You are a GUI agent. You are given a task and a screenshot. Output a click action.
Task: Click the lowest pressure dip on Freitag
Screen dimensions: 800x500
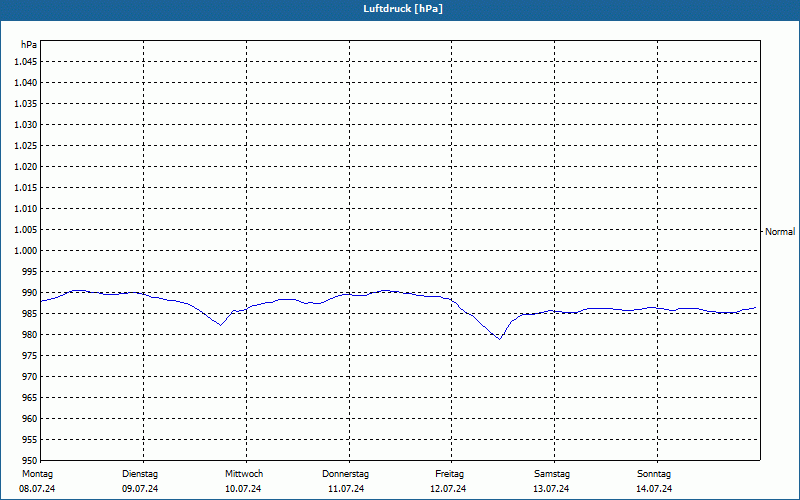pos(500,339)
